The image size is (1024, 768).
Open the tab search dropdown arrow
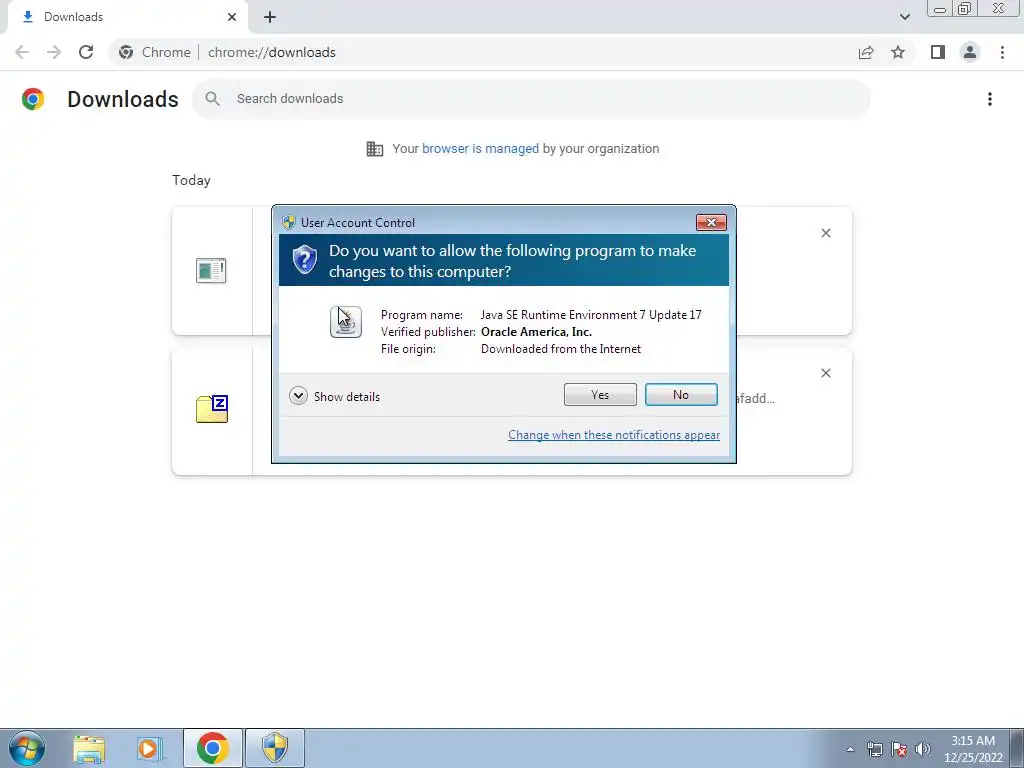(x=904, y=17)
